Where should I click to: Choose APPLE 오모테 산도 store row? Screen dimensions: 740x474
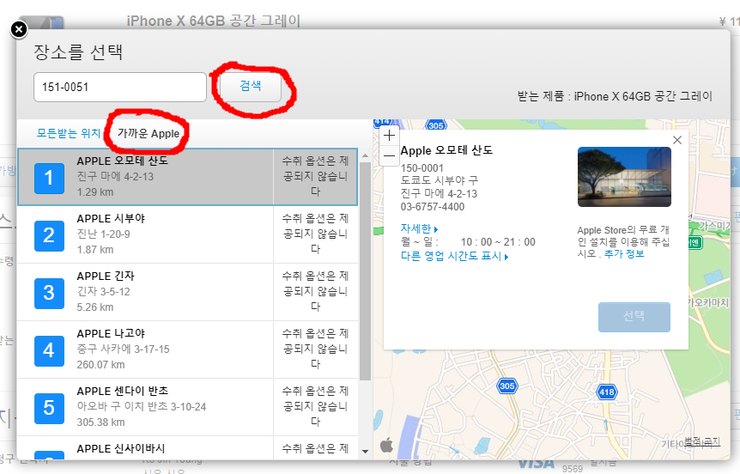coord(187,177)
